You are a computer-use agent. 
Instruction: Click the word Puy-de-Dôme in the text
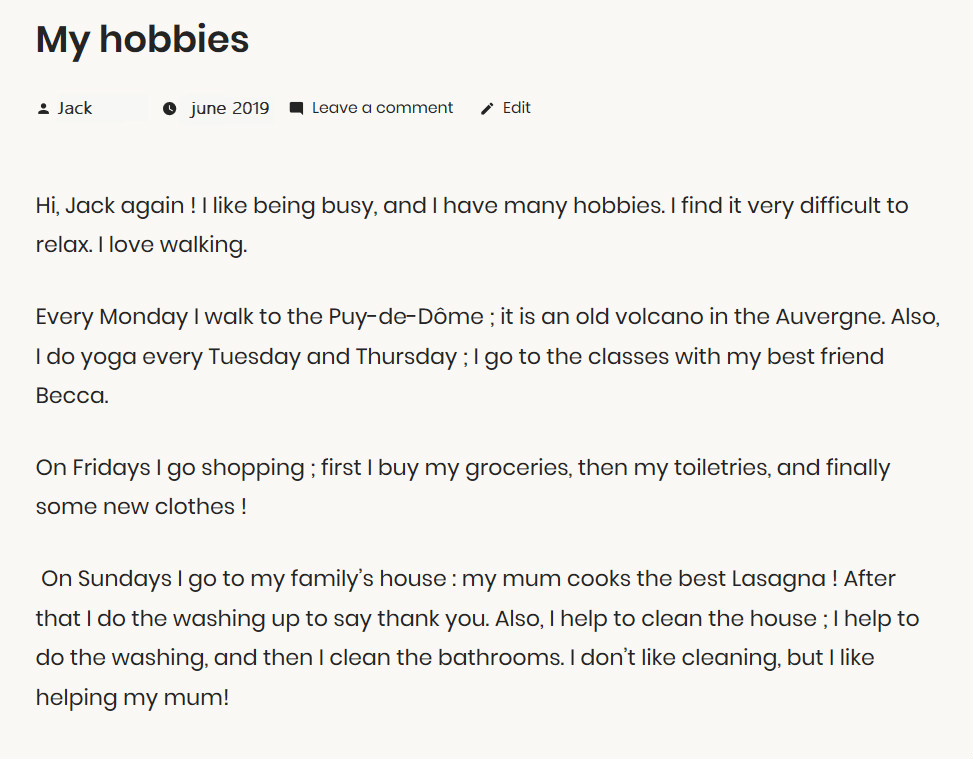click(x=404, y=317)
